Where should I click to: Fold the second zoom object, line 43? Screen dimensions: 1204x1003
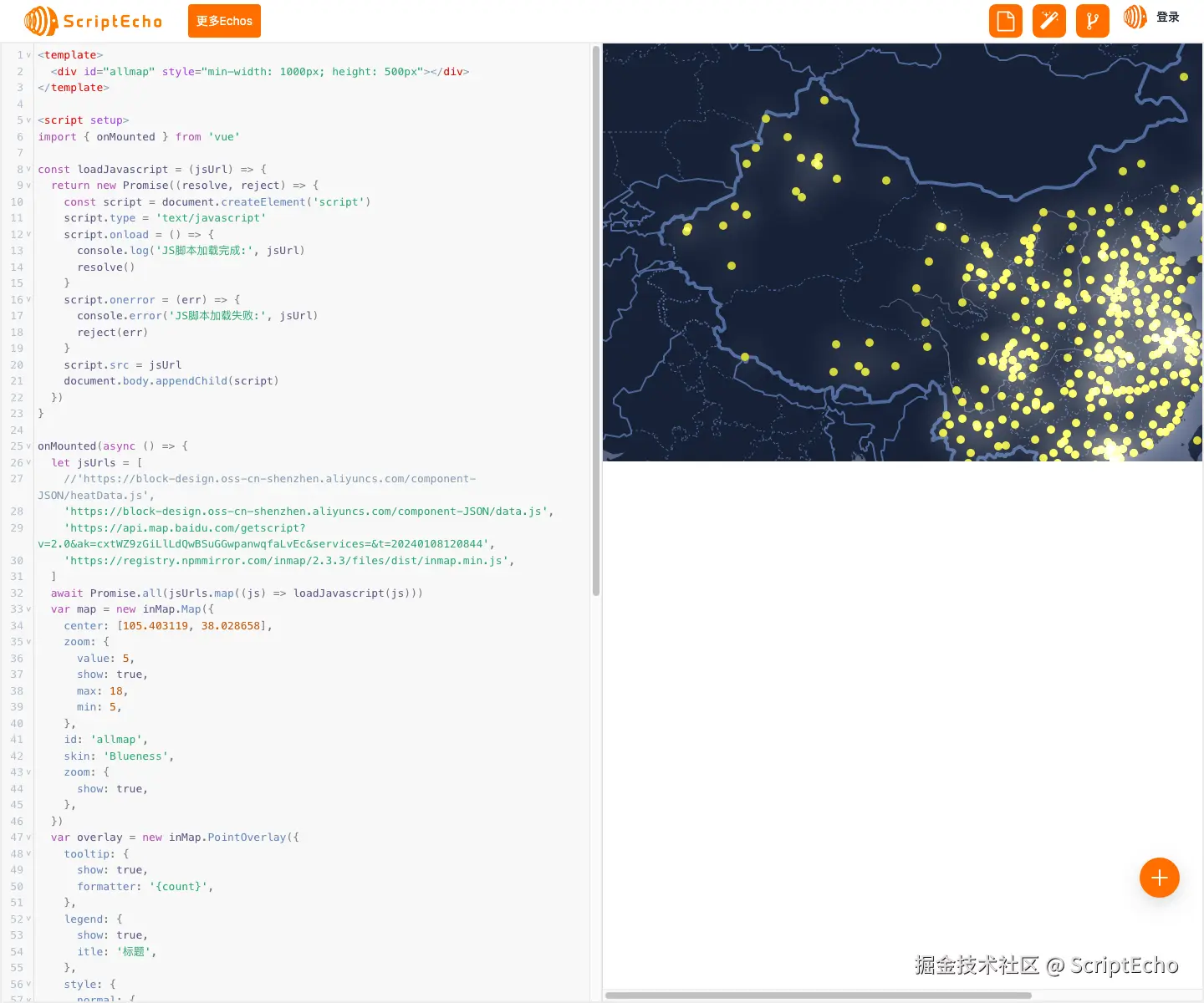[x=28, y=772]
